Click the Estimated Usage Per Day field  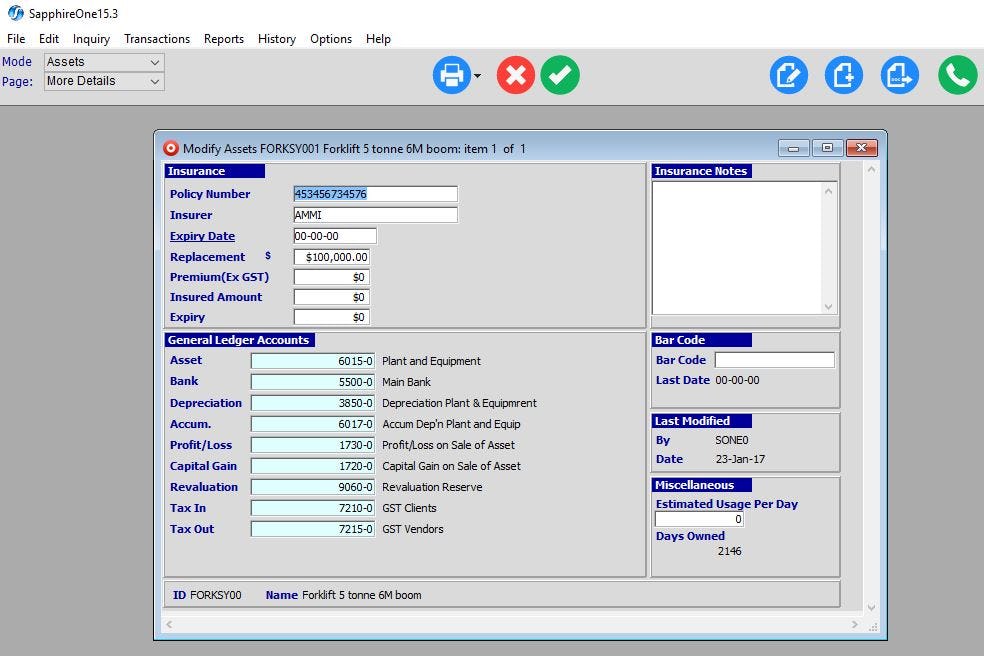(699, 519)
